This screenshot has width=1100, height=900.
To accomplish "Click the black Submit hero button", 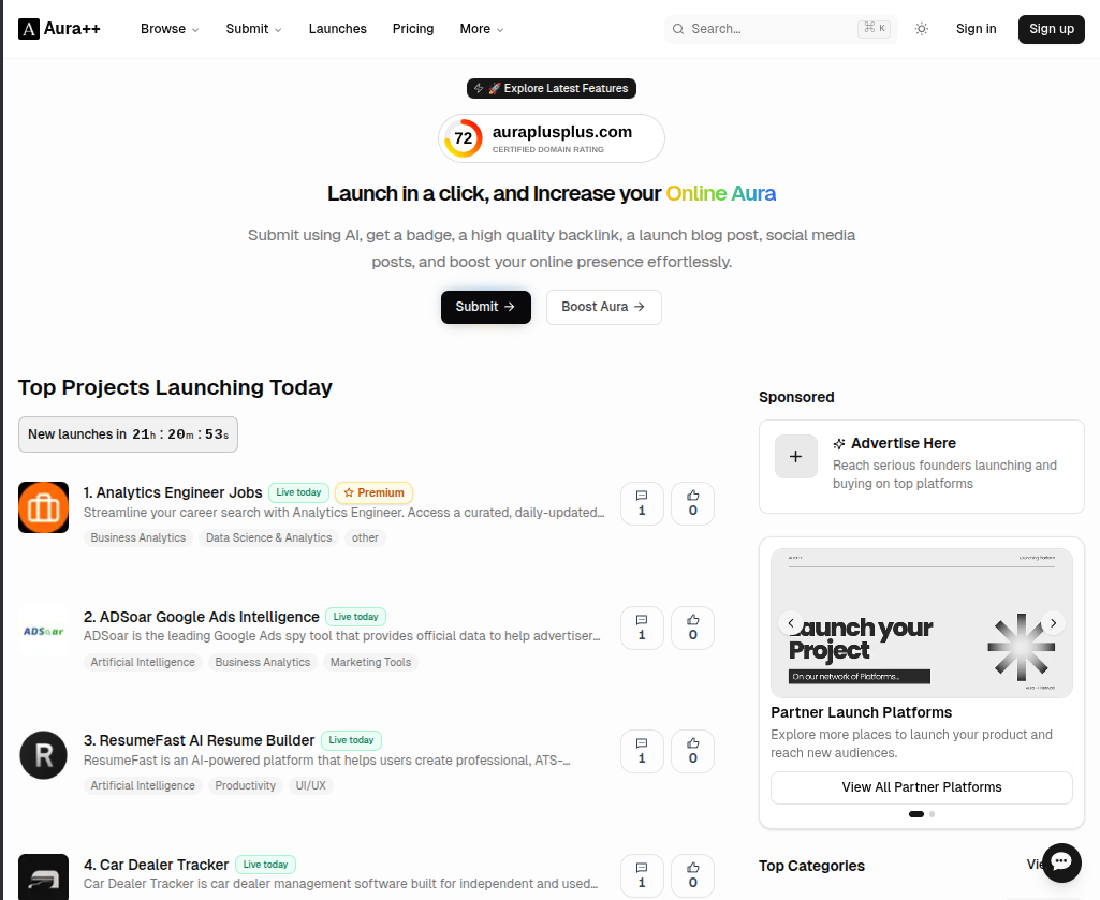I will (x=485, y=307).
